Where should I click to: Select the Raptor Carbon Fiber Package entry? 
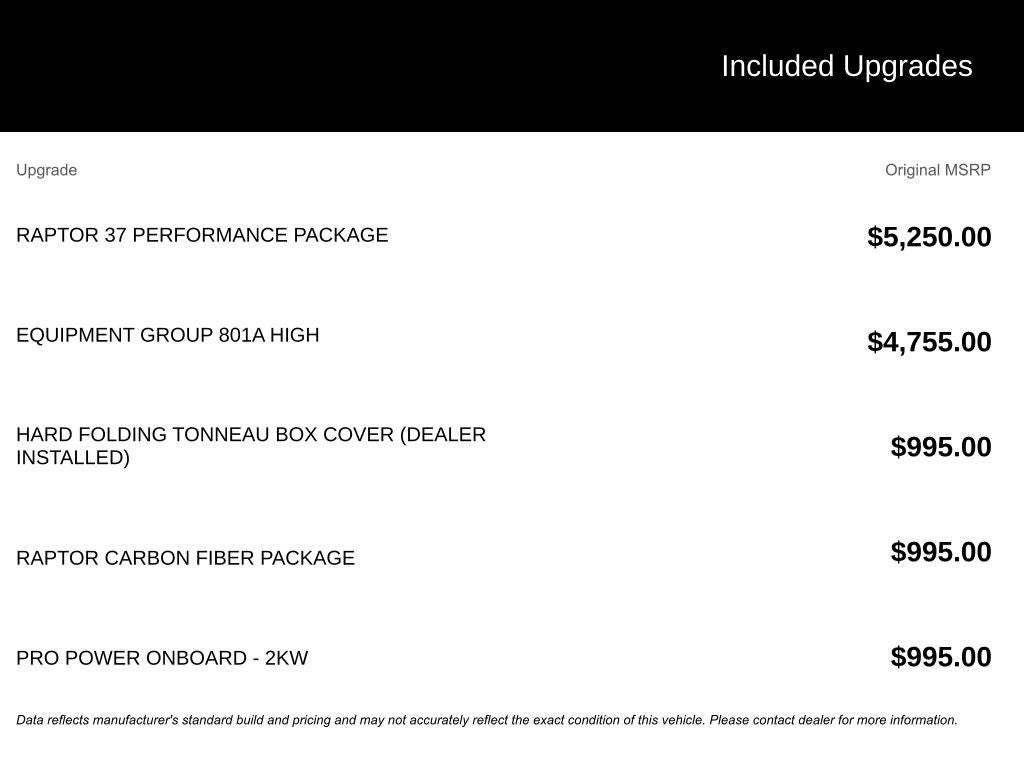point(185,558)
